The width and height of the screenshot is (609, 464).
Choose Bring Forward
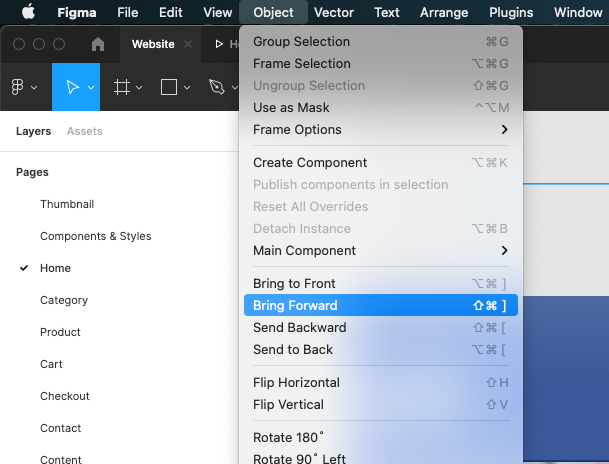pos(381,305)
